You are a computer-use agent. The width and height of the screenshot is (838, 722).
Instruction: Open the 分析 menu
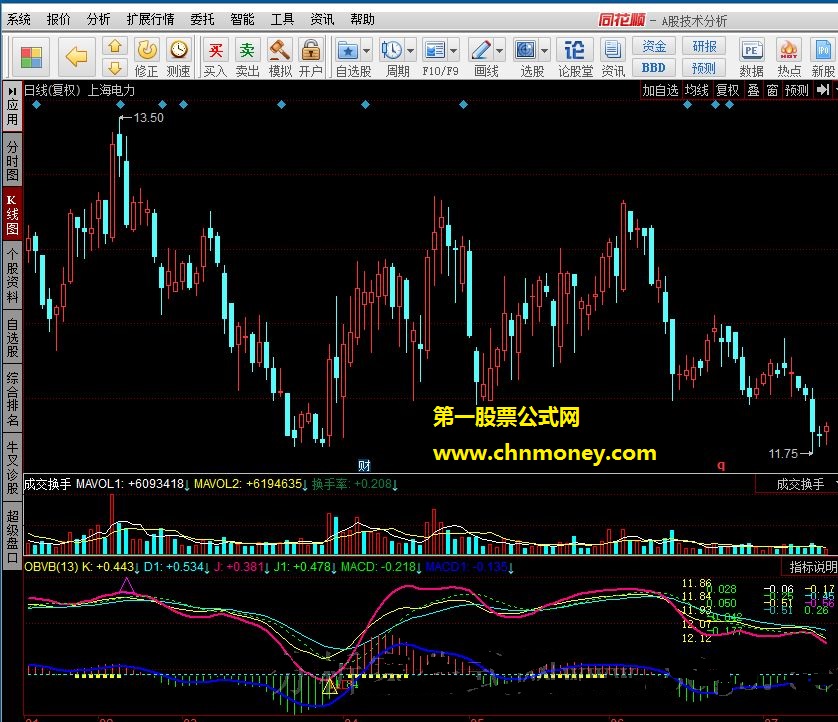coord(98,20)
